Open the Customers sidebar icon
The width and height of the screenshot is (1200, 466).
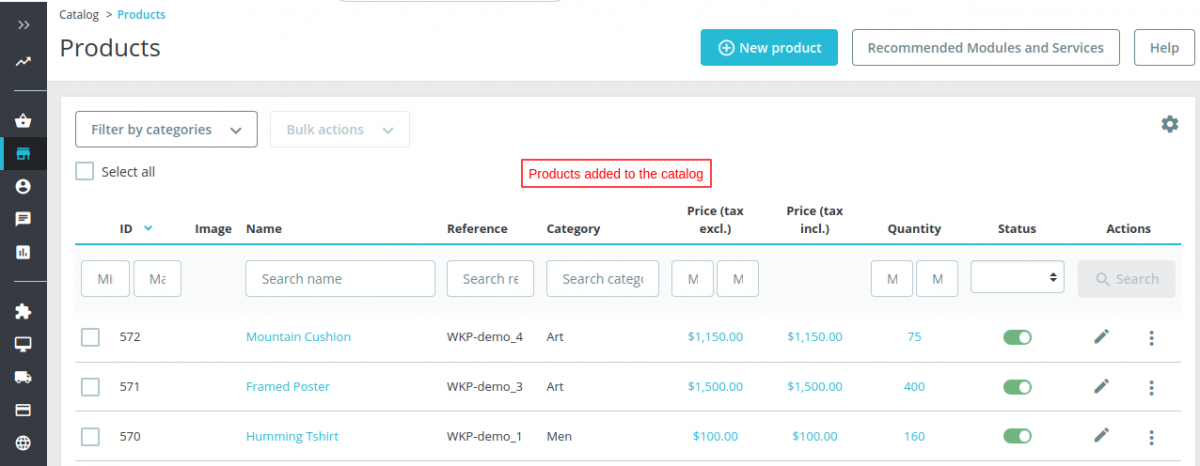point(23,186)
